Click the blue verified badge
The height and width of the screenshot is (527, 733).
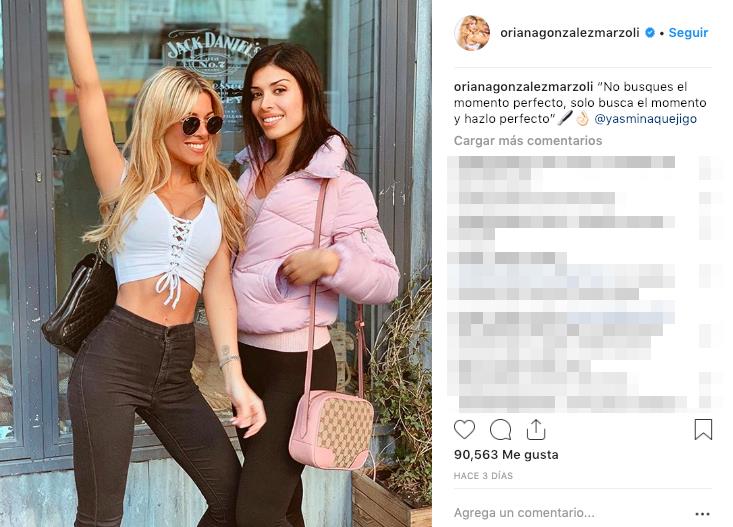pos(650,33)
